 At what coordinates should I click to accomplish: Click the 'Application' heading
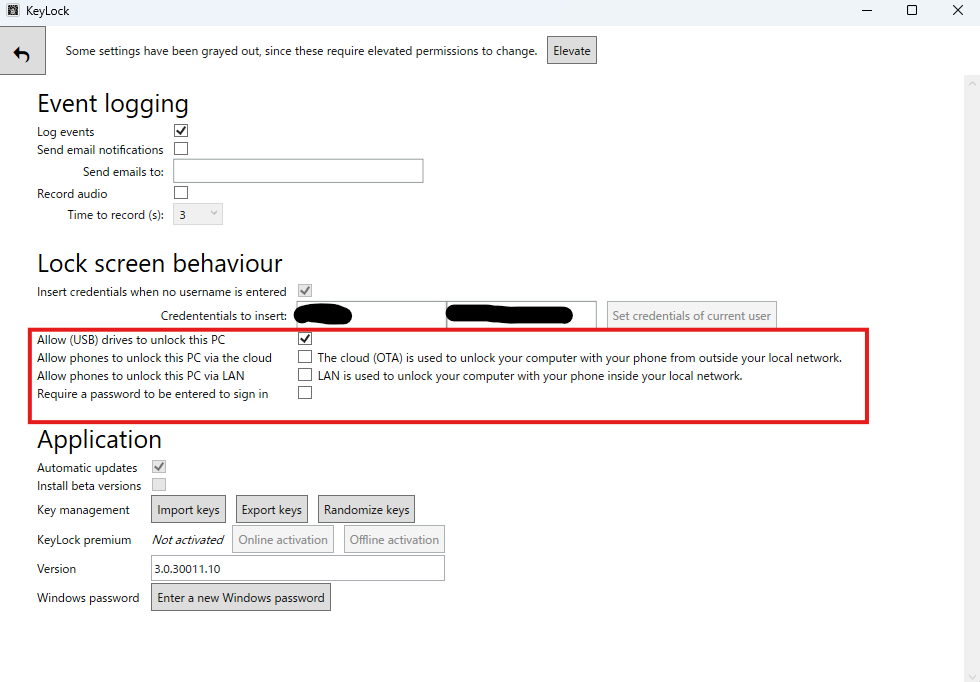tap(99, 439)
